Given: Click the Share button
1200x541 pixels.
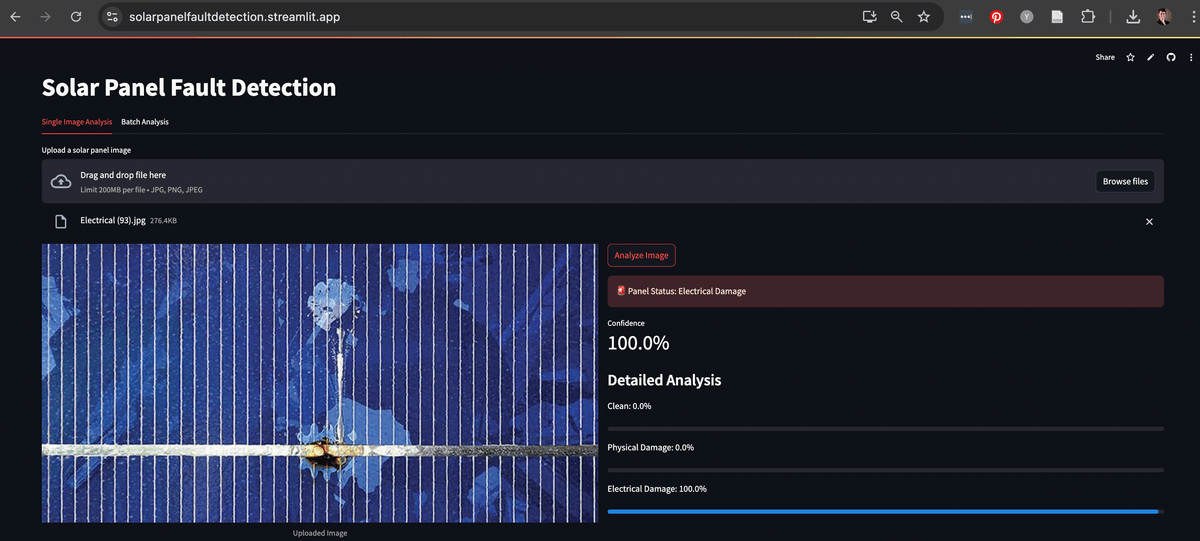Looking at the screenshot, I should (x=1105, y=57).
